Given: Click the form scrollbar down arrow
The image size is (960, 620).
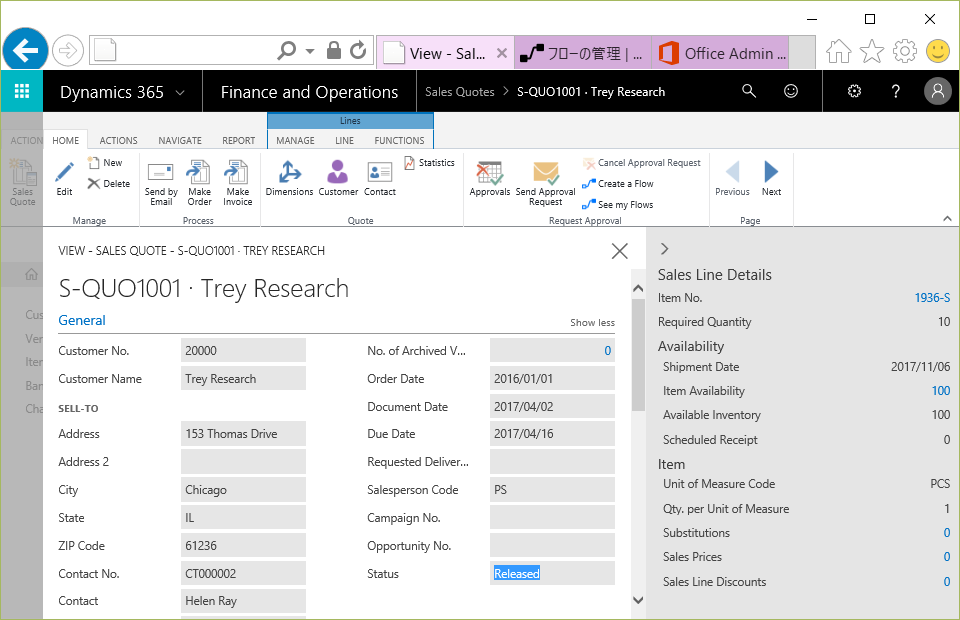Looking at the screenshot, I should [638, 600].
